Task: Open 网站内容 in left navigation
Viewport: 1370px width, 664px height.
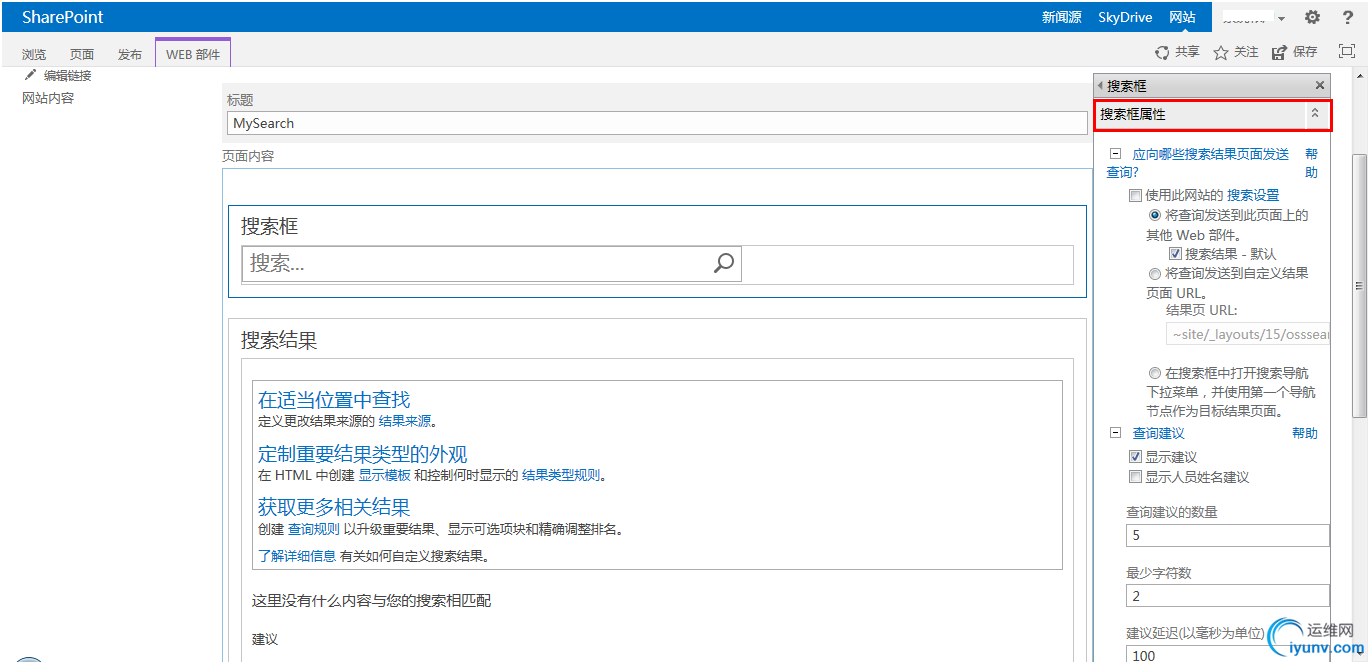Action: [48, 98]
